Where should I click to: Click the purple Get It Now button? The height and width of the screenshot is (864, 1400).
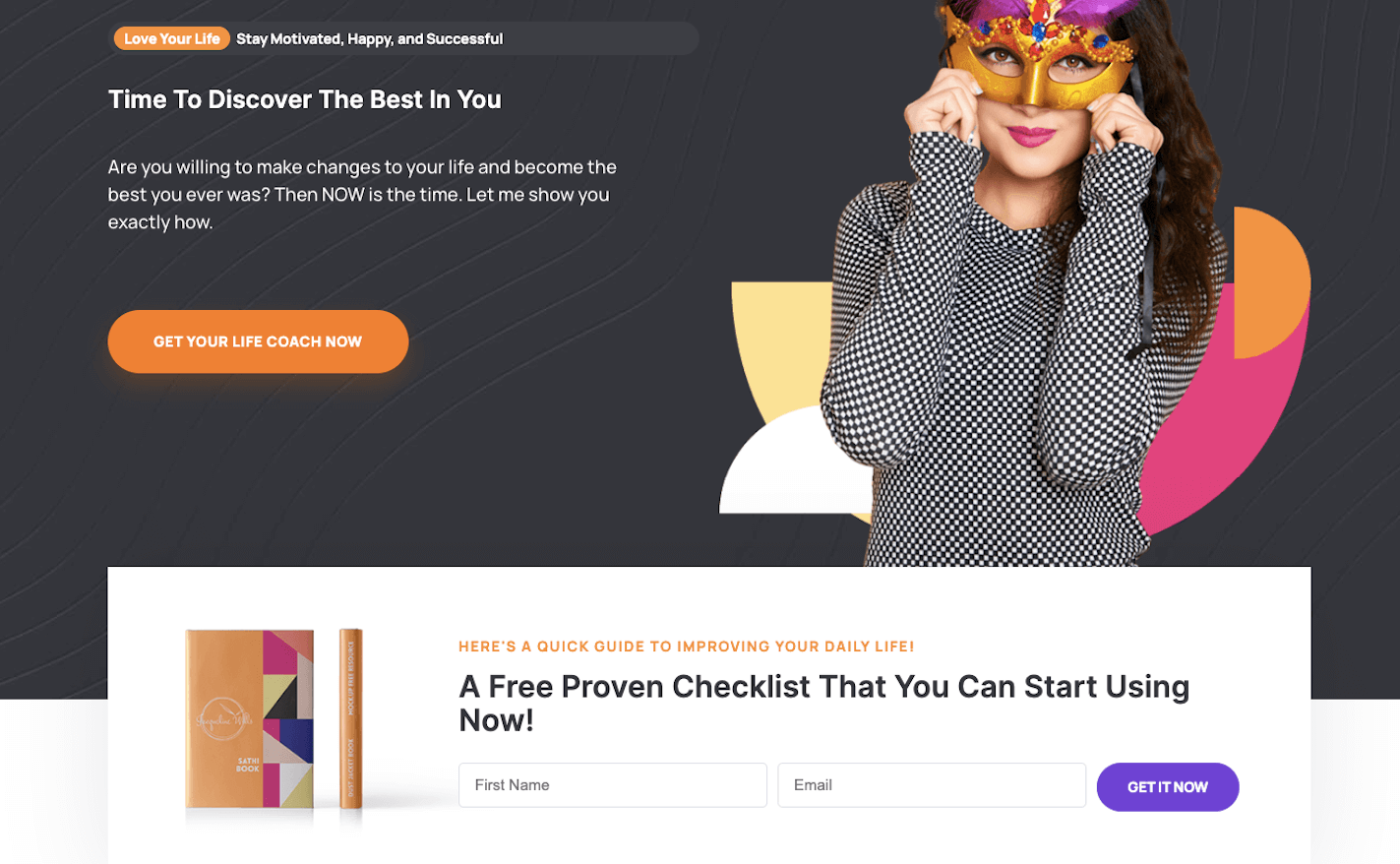[x=1168, y=787]
